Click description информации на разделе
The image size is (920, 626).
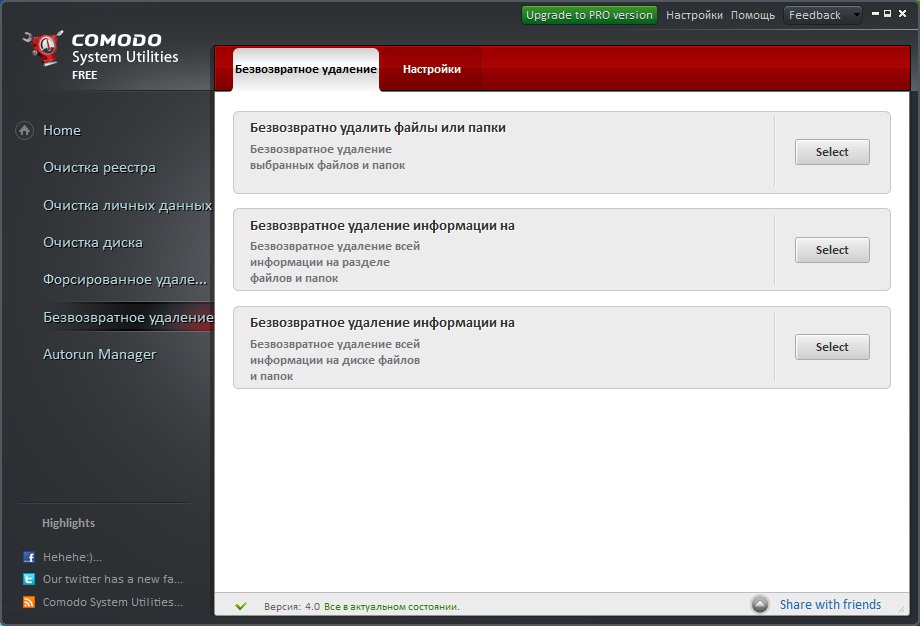[320, 262]
